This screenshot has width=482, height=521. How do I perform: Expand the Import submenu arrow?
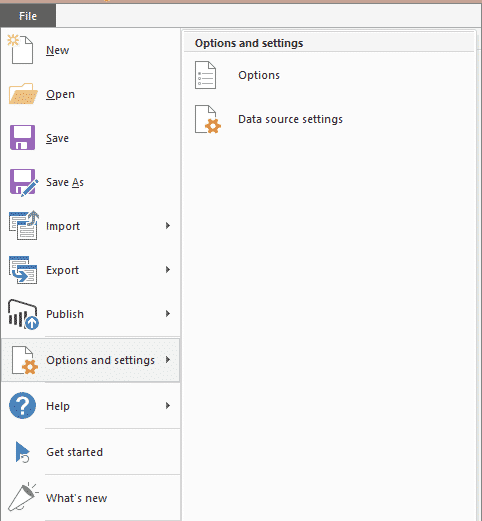coord(168,226)
